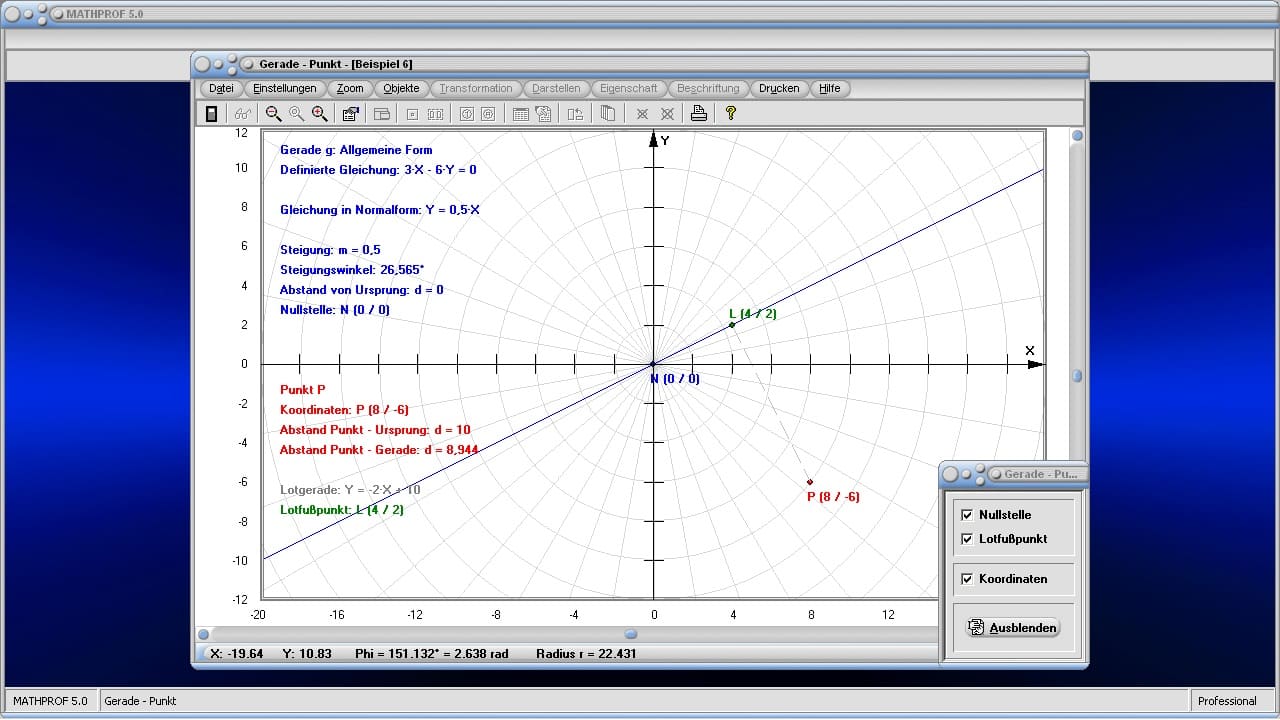Click the grayed-out Beschriftung menu

tap(708, 88)
